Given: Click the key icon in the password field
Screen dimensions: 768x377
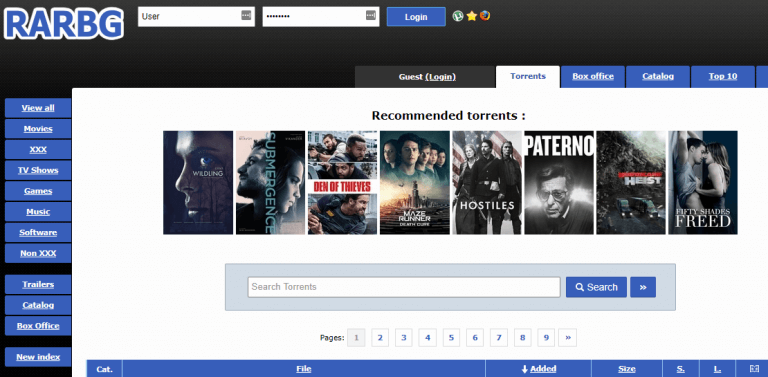Looking at the screenshot, I should (x=371, y=16).
